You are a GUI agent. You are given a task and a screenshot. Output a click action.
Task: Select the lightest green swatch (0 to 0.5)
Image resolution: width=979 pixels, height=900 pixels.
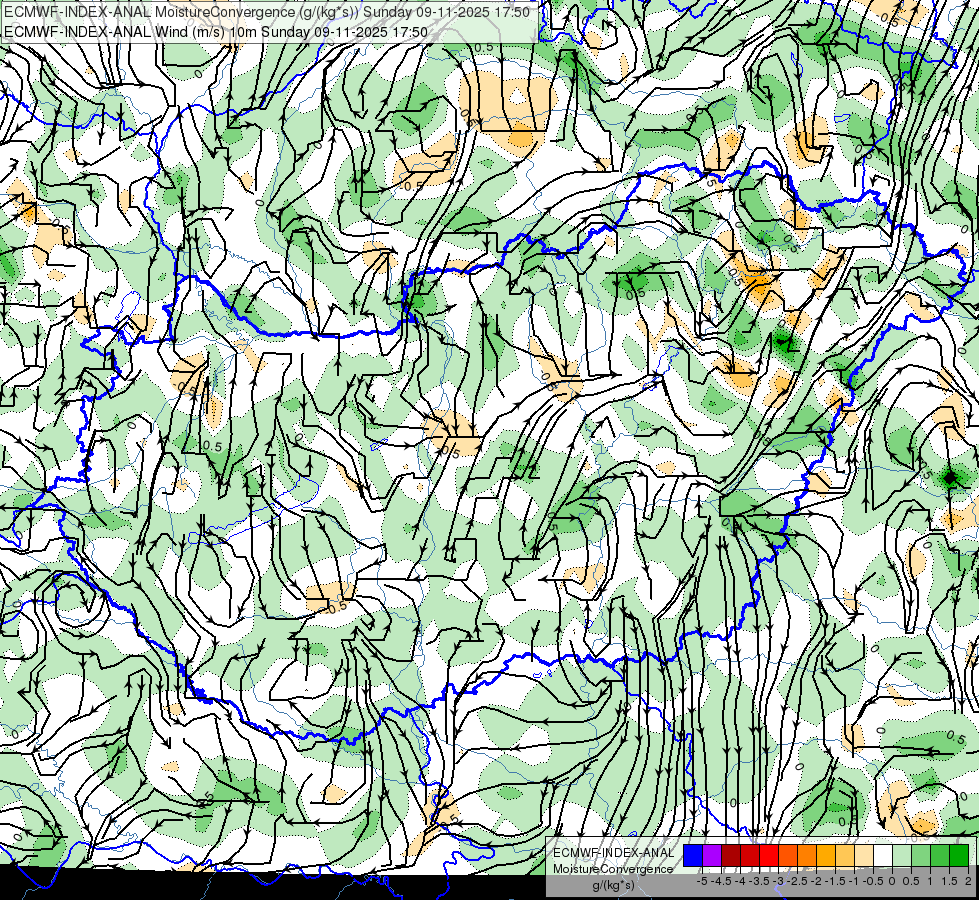[x=902, y=855]
